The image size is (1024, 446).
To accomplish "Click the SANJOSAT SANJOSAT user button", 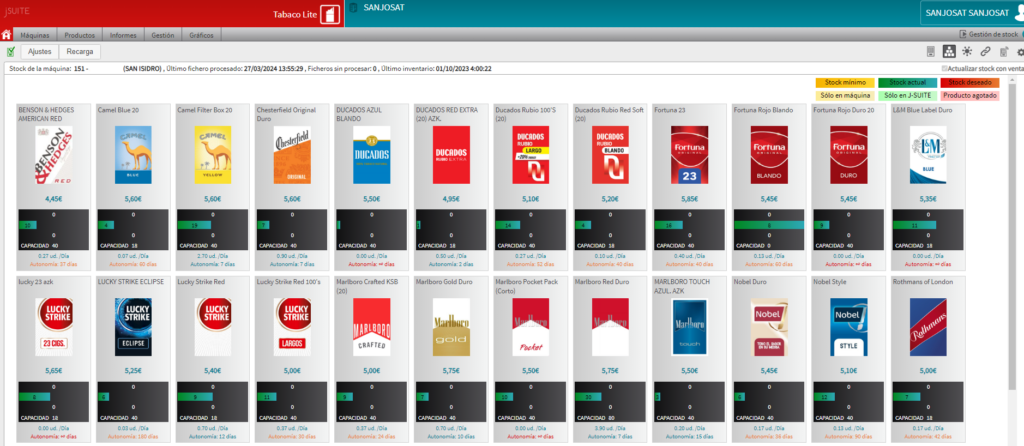I will pos(971,12).
